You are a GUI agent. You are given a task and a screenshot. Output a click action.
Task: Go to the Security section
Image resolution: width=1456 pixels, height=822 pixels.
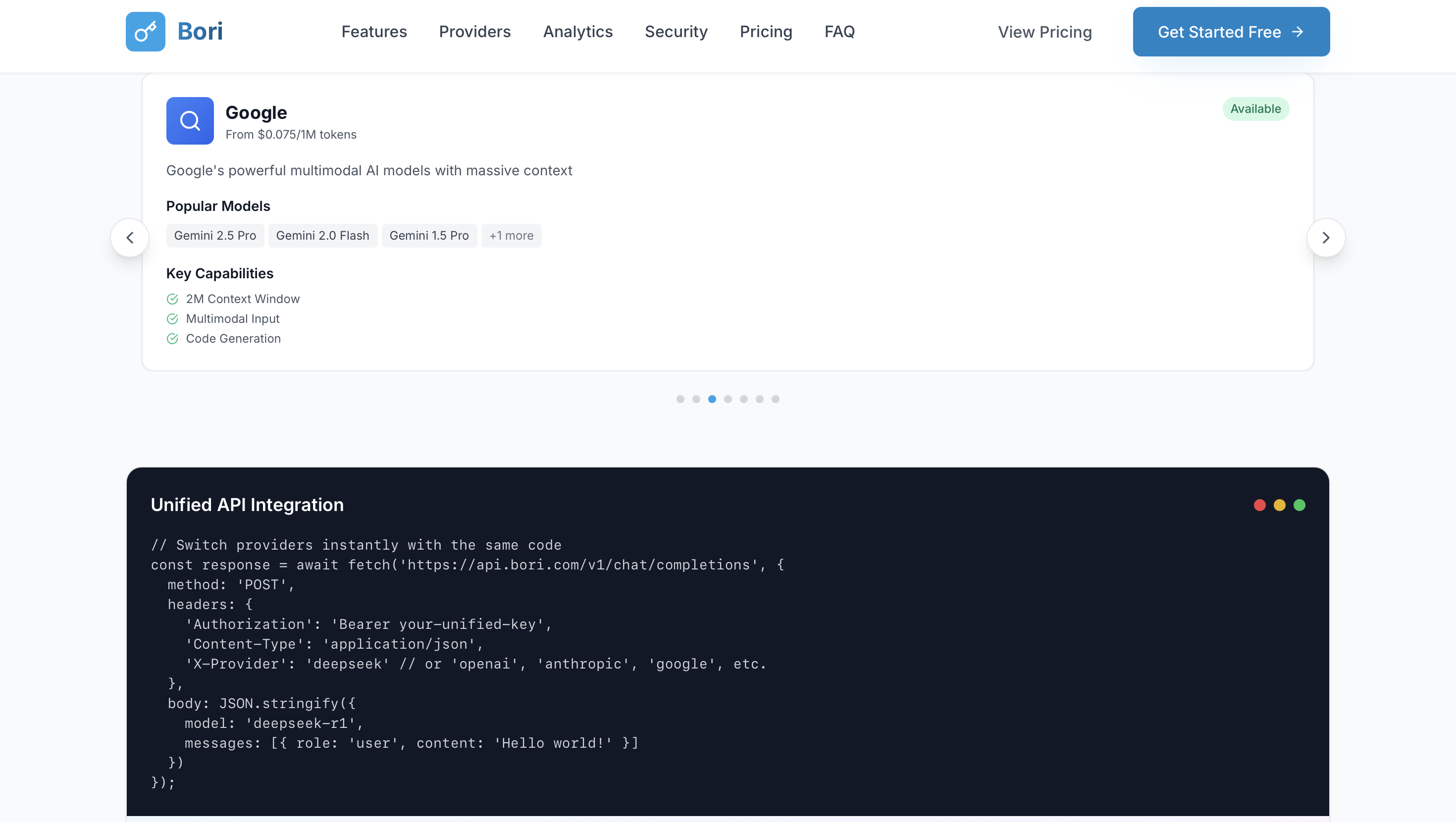tap(676, 32)
